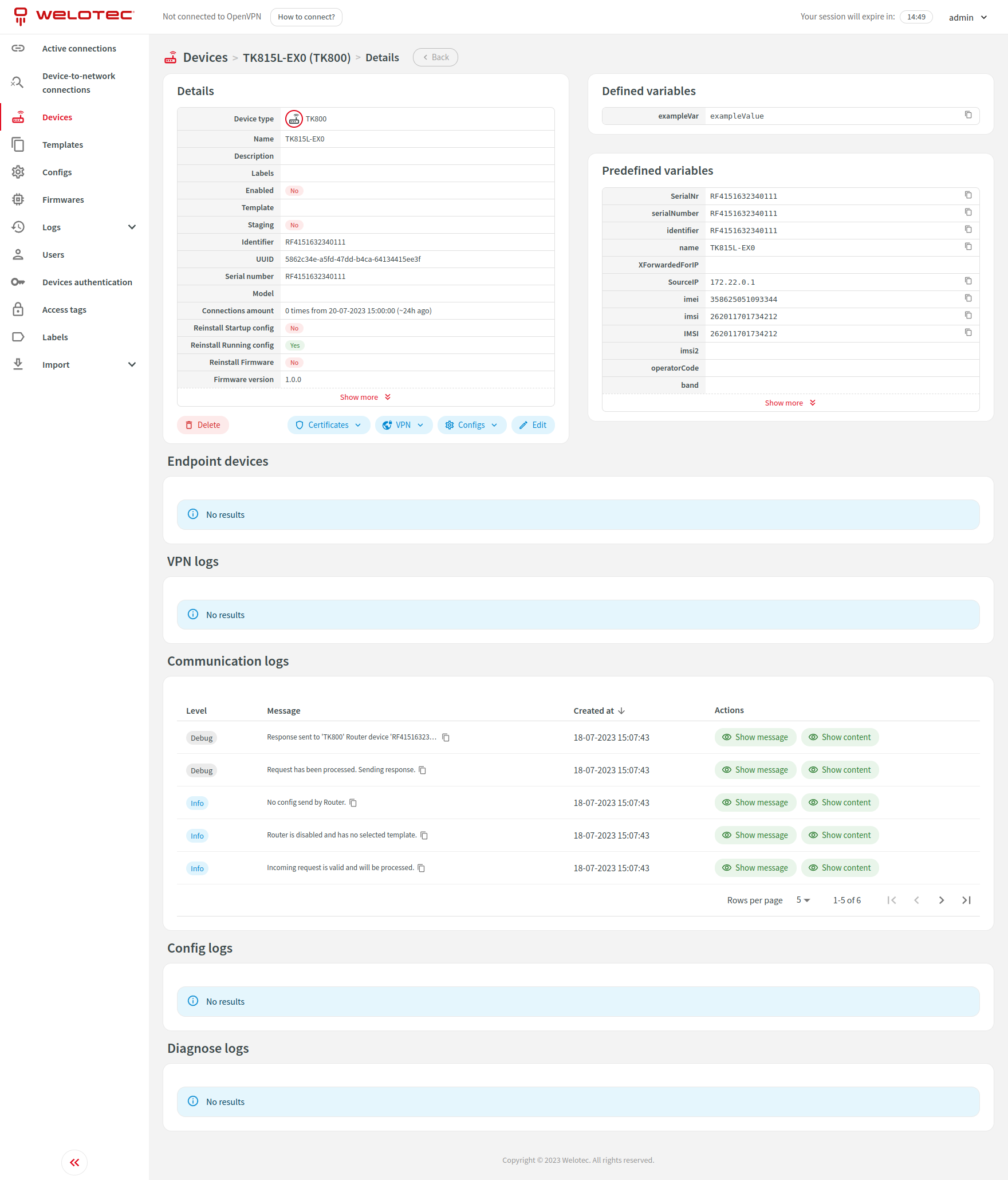Copy the exampleVar defined variable value

click(x=968, y=115)
